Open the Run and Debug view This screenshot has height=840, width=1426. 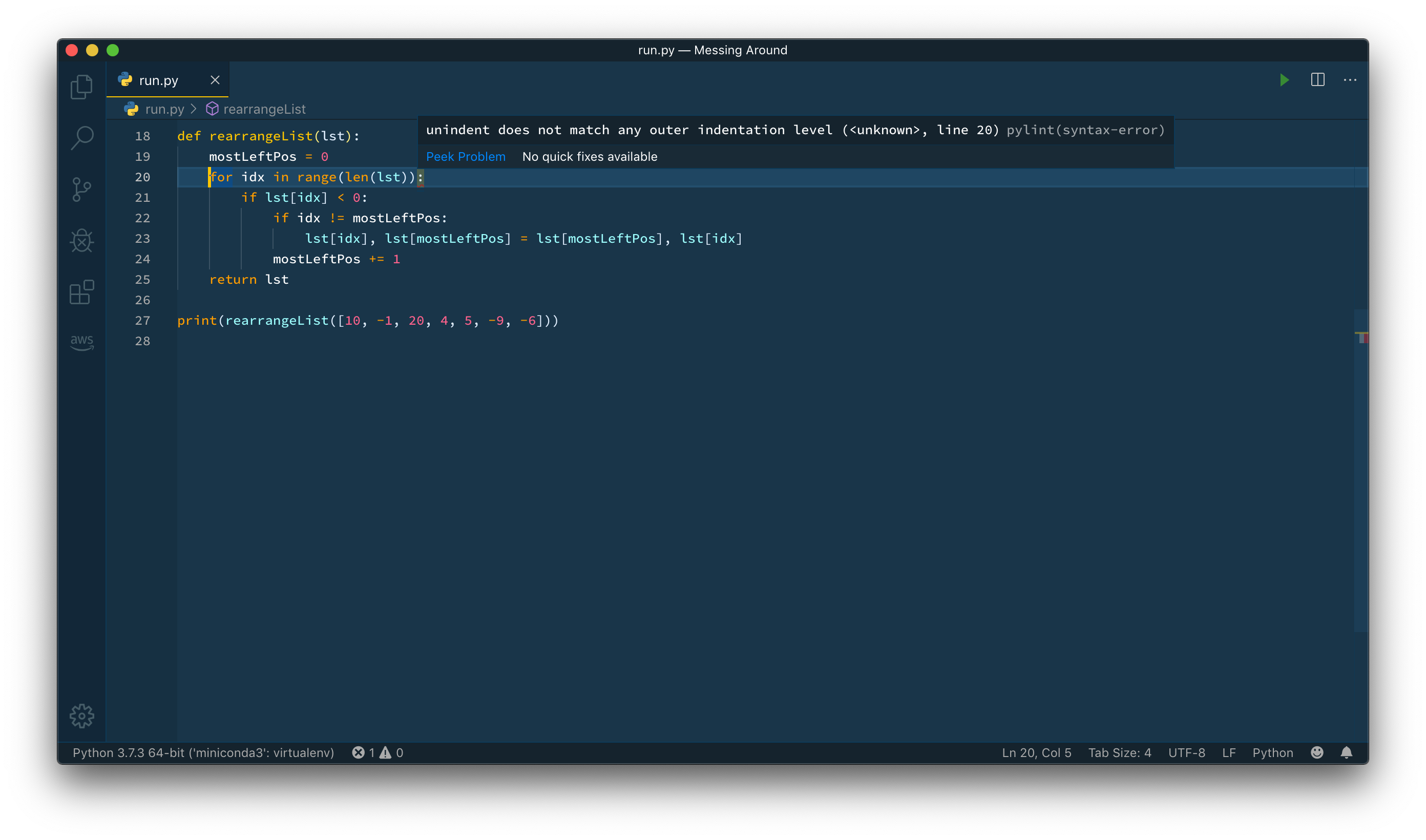click(81, 241)
